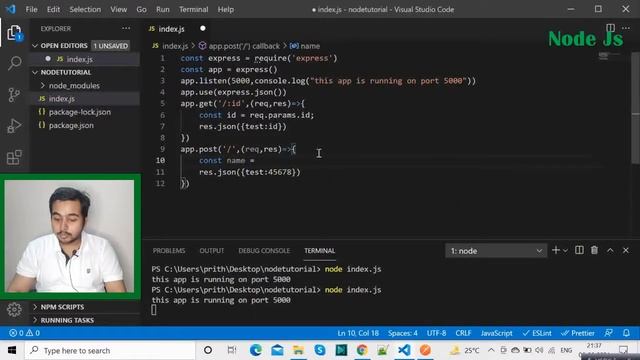640x360 pixels.
Task: Open Mail app from taskbar
Action: tap(277, 350)
